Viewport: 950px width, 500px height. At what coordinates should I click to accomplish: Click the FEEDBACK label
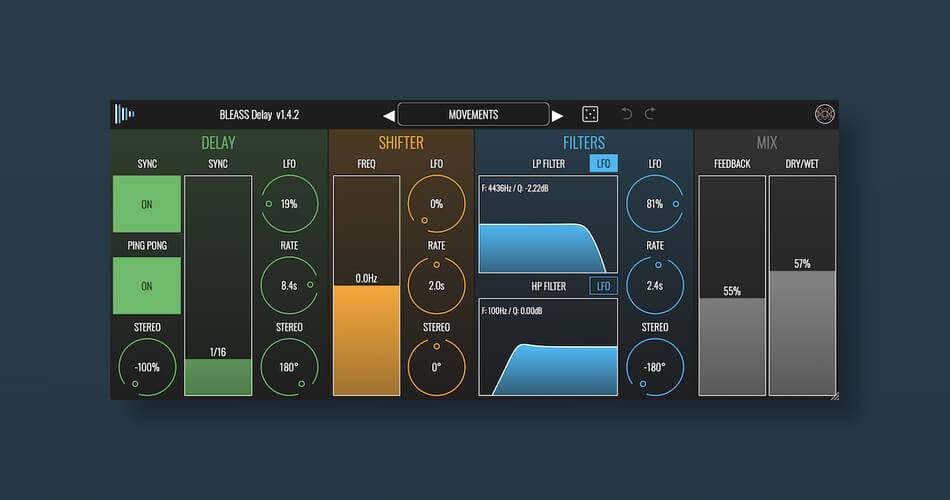tap(732, 164)
